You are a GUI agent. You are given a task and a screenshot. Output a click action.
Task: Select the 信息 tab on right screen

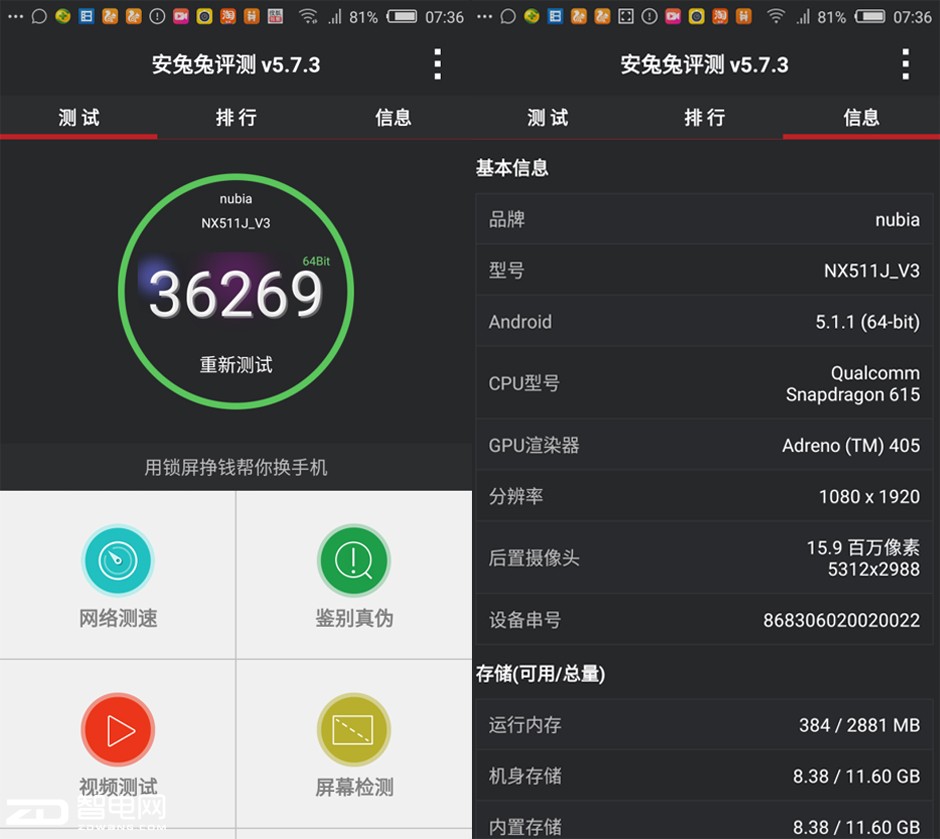click(x=861, y=117)
